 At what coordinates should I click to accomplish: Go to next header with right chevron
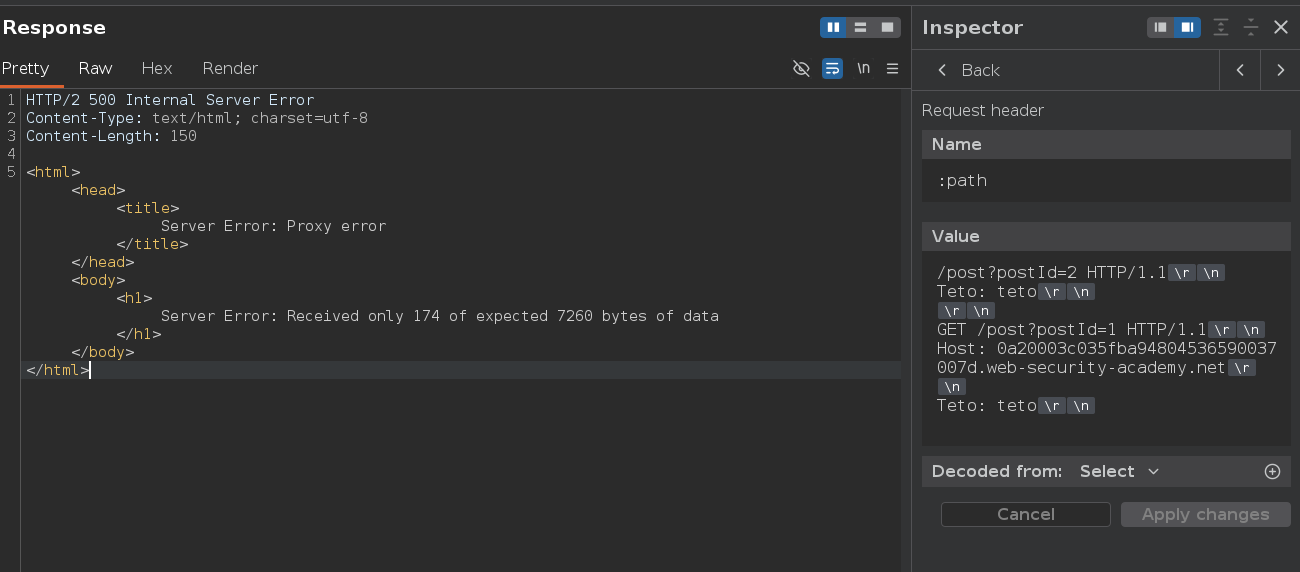point(1280,70)
